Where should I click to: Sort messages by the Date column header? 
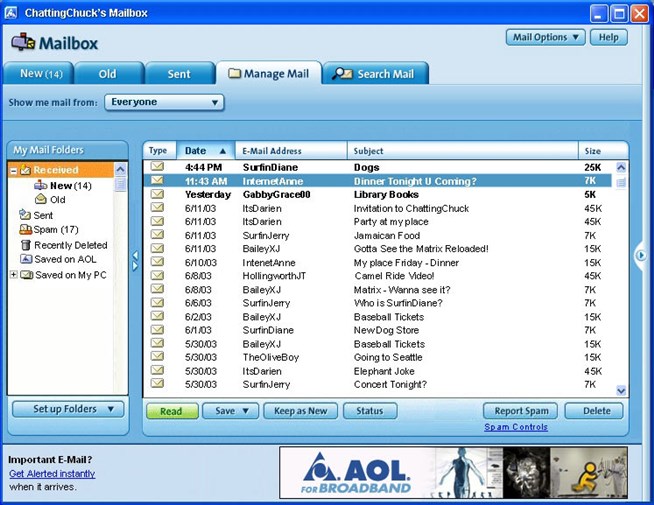205,151
